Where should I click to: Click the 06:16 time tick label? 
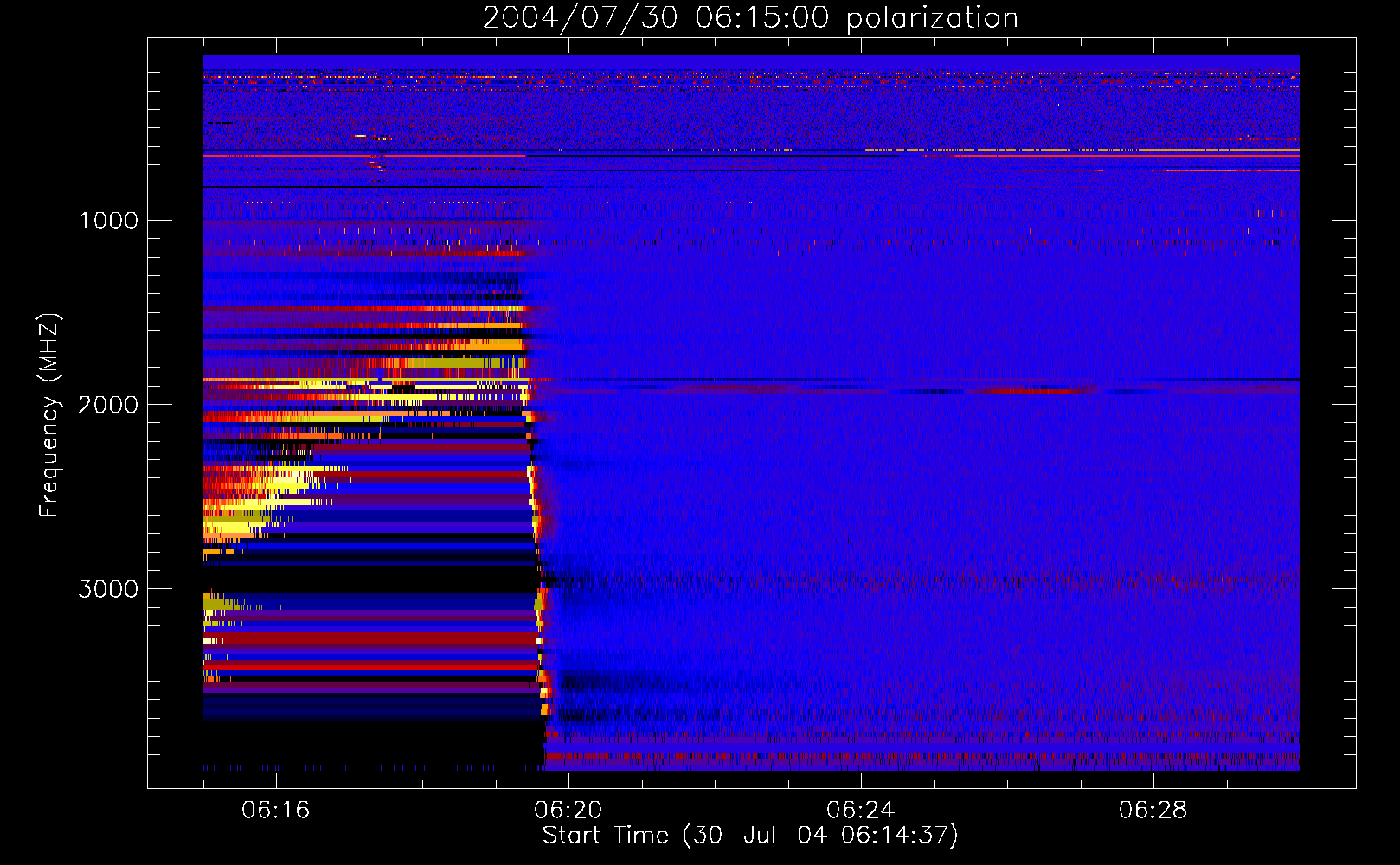click(275, 811)
